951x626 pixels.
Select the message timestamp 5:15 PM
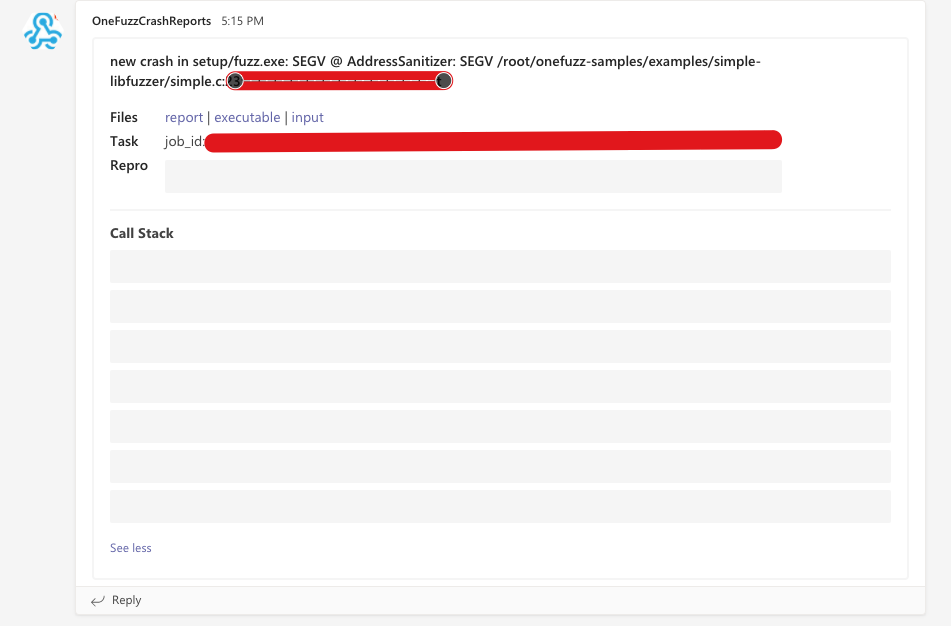[243, 20]
